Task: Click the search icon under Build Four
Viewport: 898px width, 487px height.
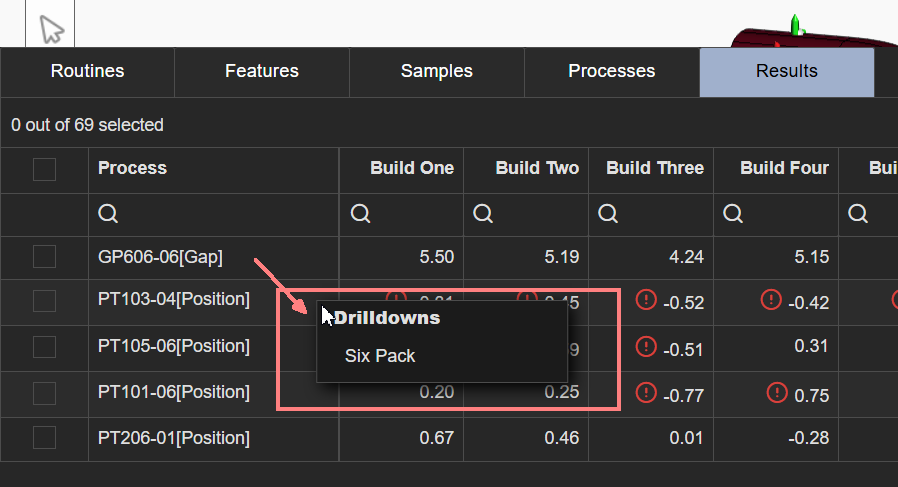Action: (733, 214)
